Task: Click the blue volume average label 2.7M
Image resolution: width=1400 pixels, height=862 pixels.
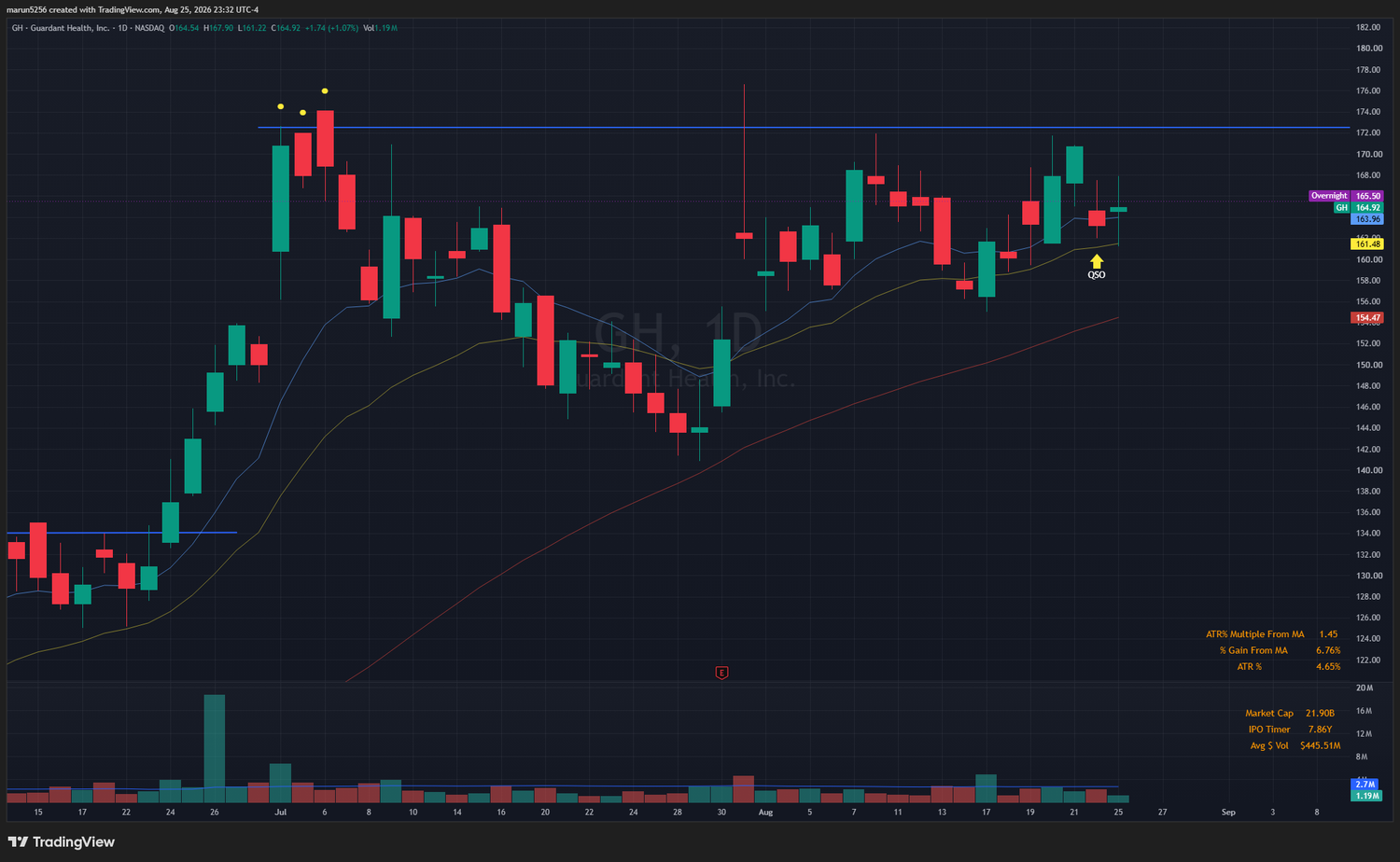Action: pos(1365,786)
